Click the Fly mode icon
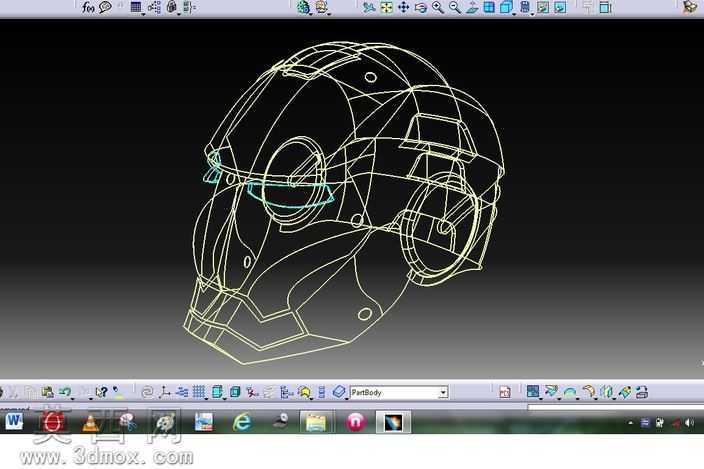Image resolution: width=704 pixels, height=469 pixels. pos(369,7)
